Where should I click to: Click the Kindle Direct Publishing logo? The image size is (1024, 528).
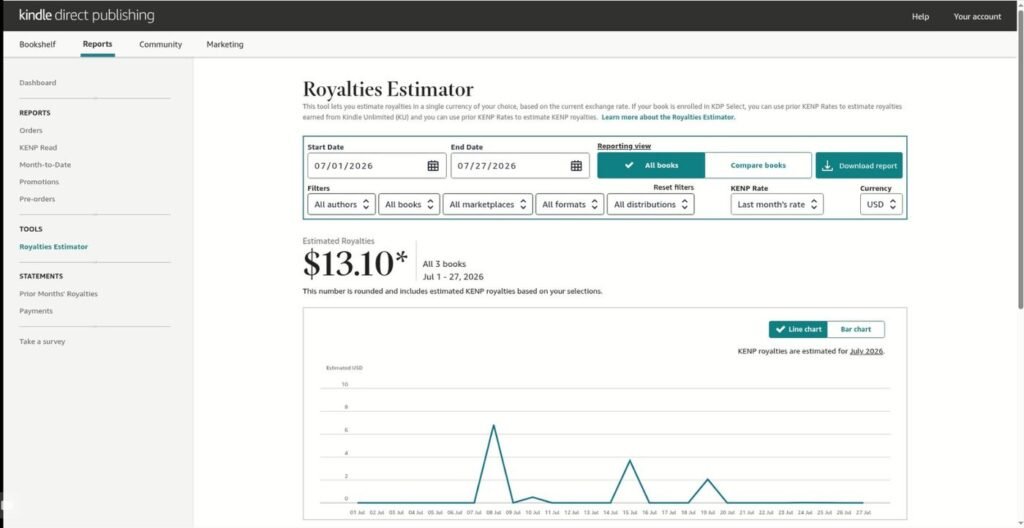click(86, 15)
